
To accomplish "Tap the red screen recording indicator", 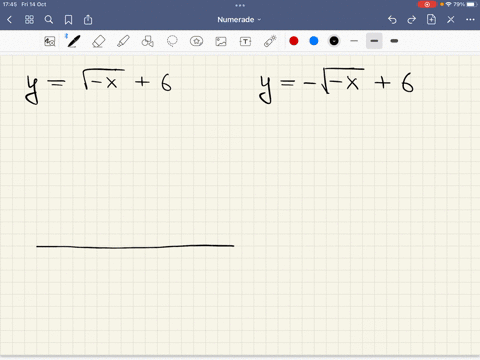I will [x=427, y=4].
